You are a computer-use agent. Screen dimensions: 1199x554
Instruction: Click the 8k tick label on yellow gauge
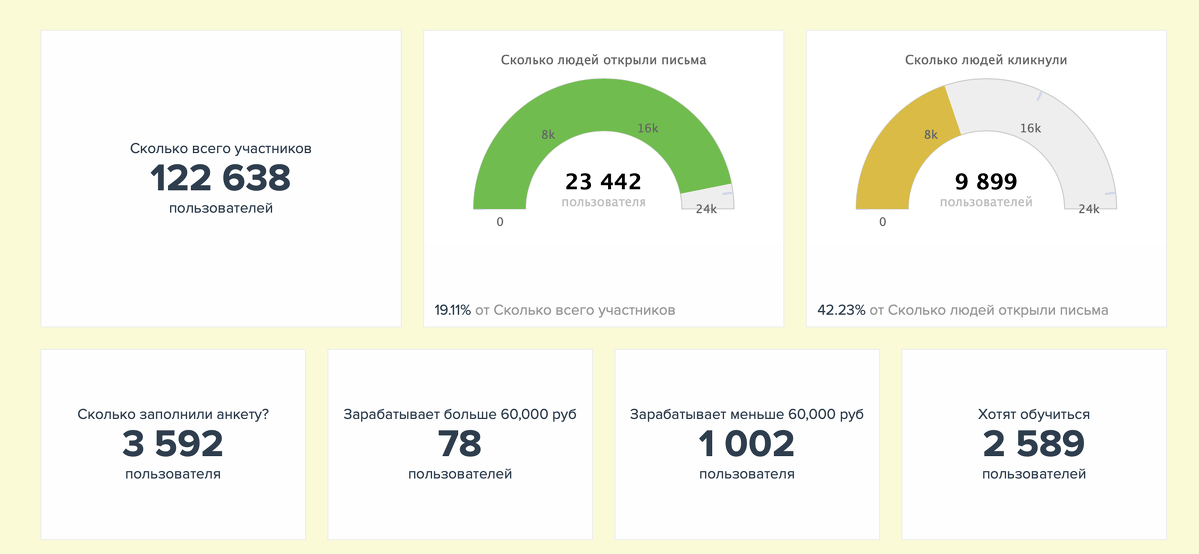point(931,134)
